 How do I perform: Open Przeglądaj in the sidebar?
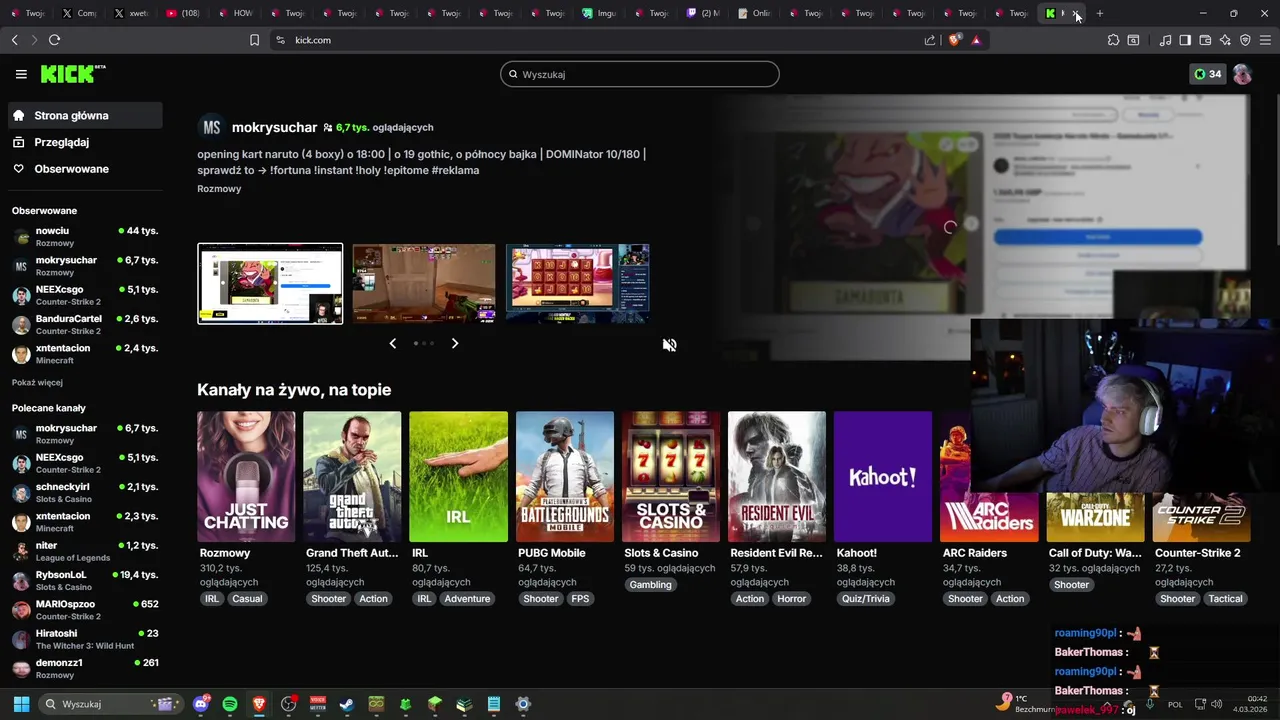click(84, 142)
